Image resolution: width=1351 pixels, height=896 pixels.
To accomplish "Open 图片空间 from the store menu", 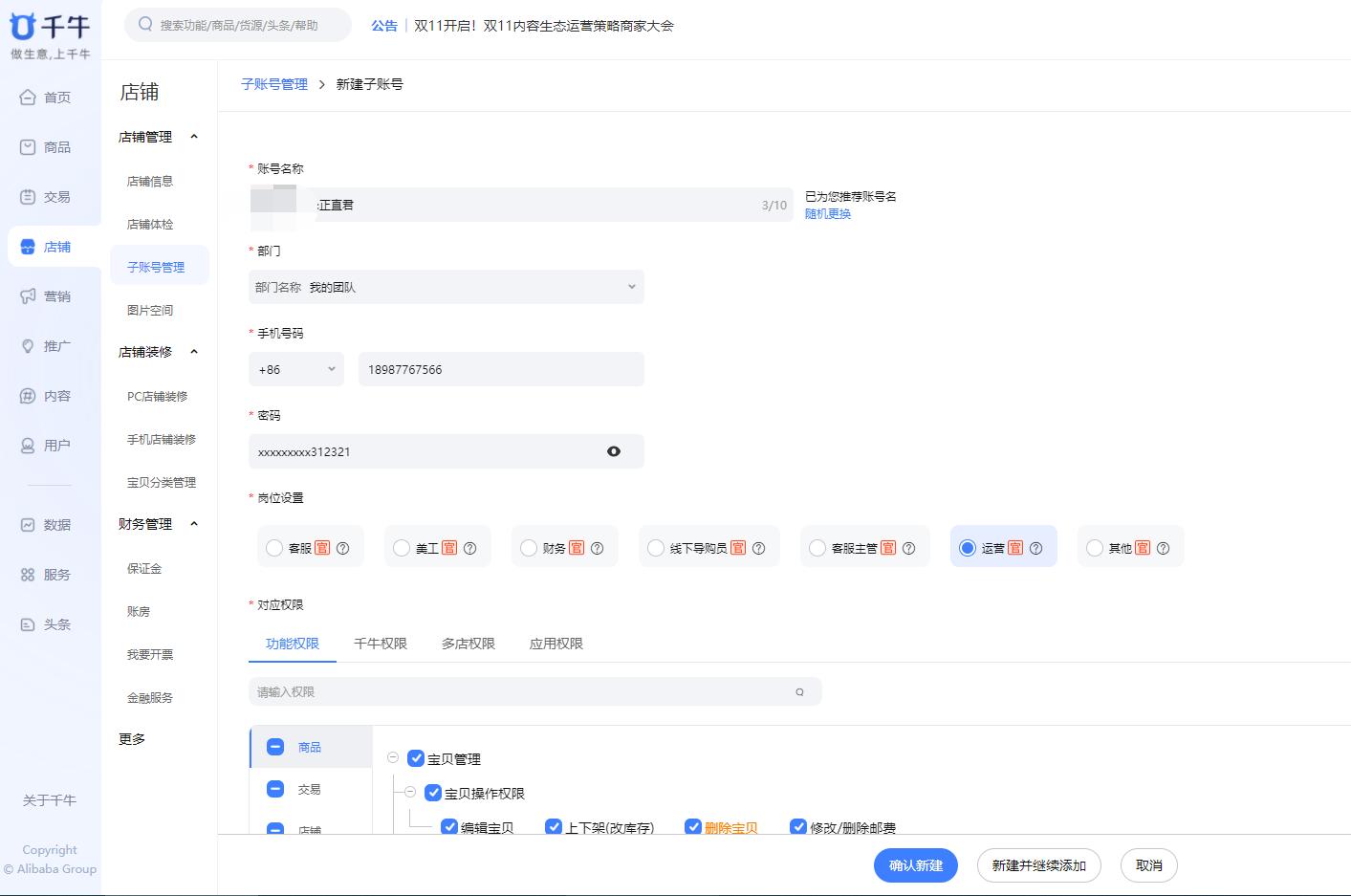I will click(x=148, y=310).
